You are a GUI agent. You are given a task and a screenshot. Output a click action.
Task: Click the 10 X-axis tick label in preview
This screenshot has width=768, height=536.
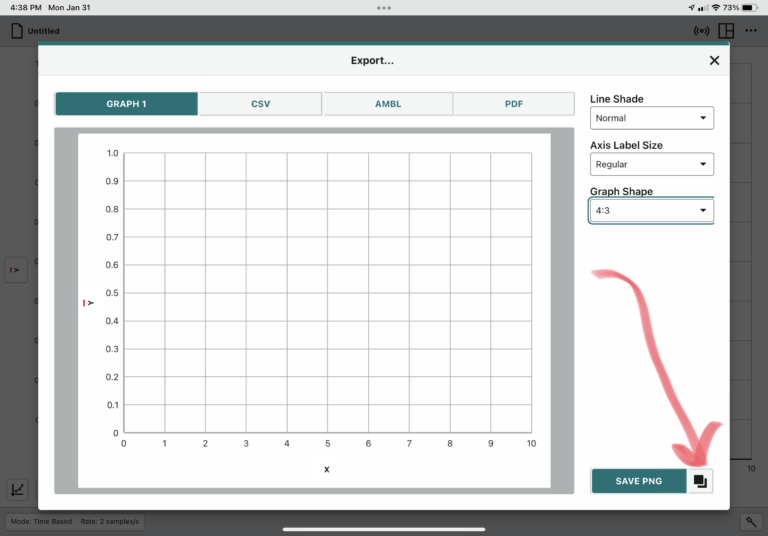(x=531, y=443)
